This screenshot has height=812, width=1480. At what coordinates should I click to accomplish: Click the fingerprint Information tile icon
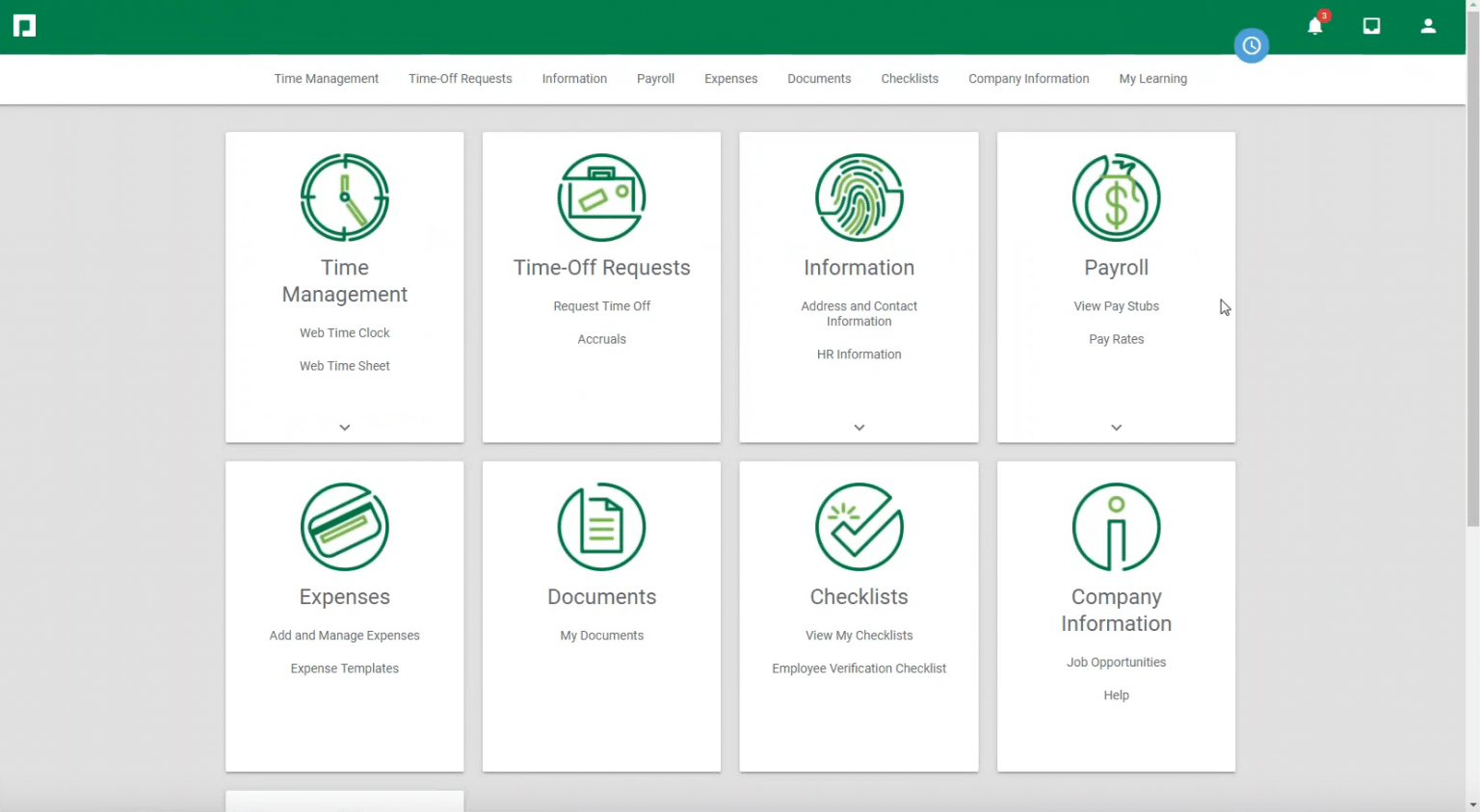[x=859, y=197]
